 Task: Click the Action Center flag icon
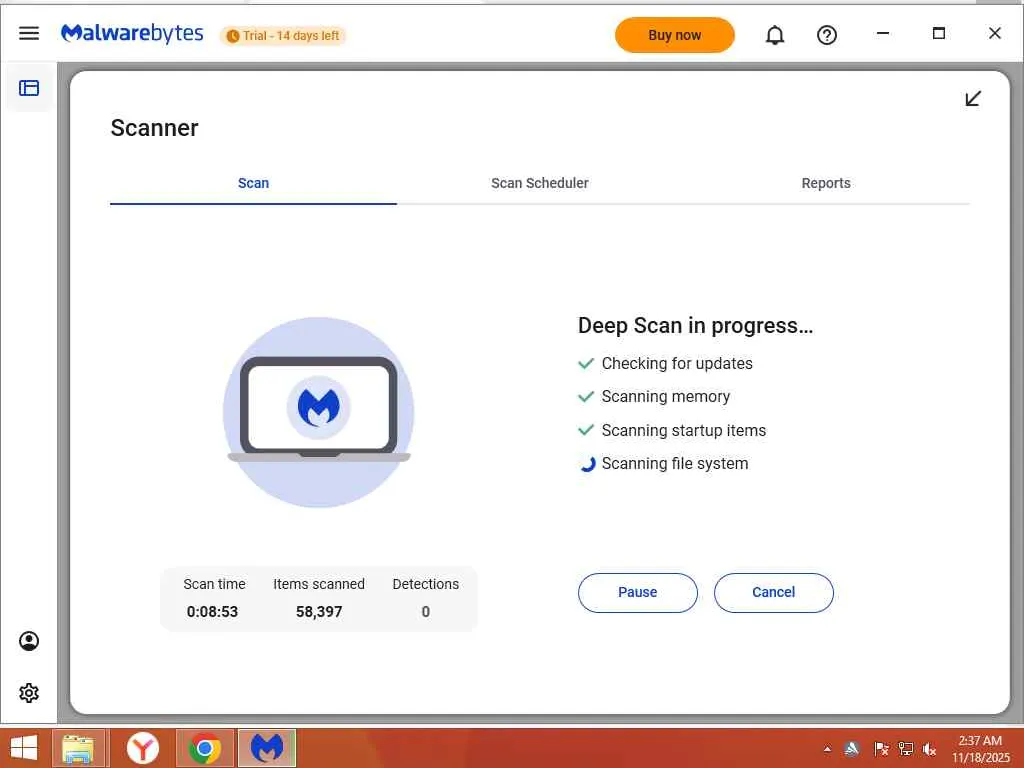[x=881, y=750]
